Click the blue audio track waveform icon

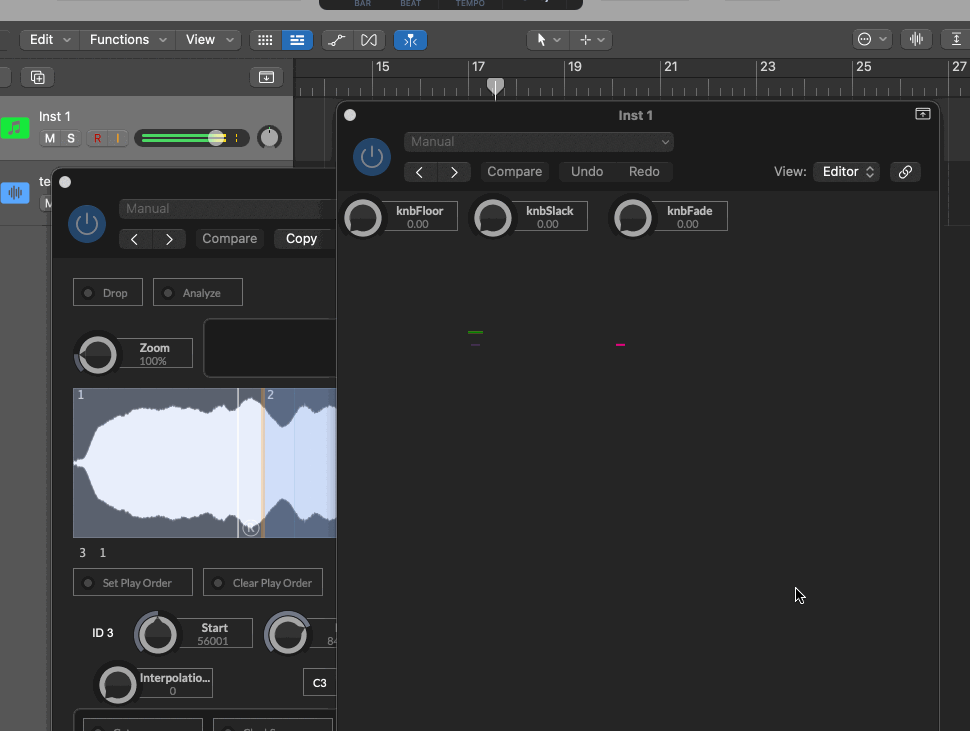point(15,192)
